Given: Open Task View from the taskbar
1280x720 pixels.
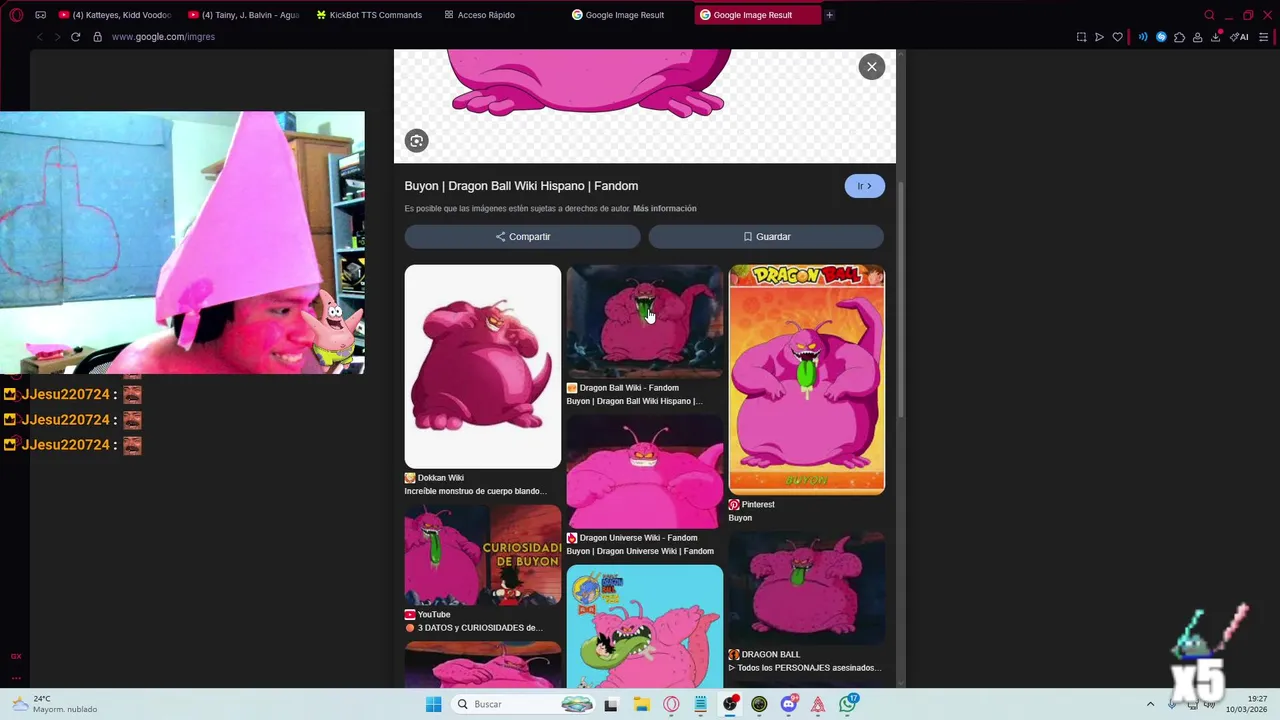Looking at the screenshot, I should tap(611, 704).
